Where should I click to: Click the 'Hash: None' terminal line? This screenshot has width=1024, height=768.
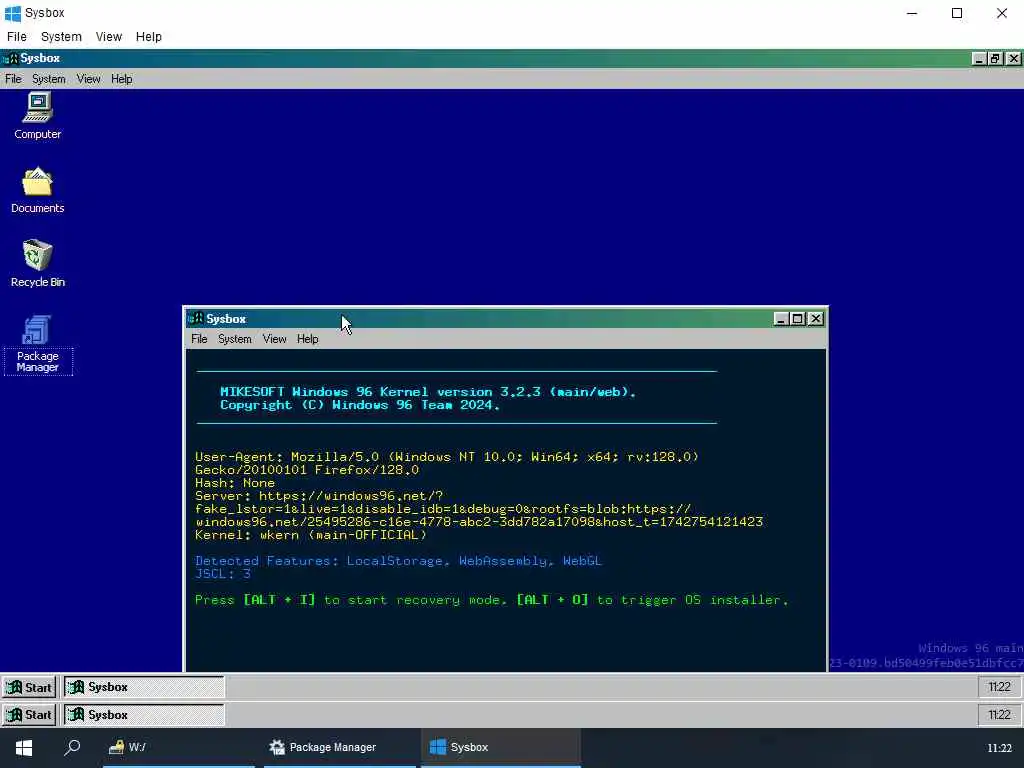click(234, 483)
